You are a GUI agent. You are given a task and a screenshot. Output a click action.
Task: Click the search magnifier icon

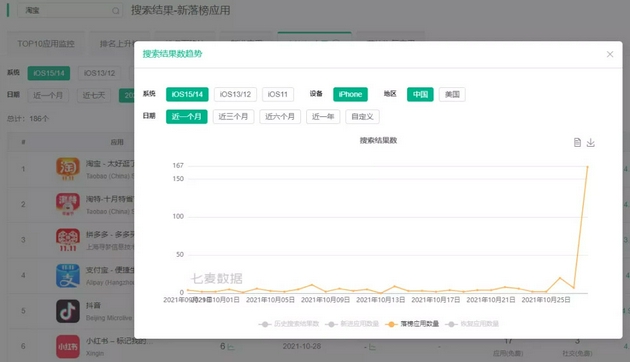tap(116, 11)
